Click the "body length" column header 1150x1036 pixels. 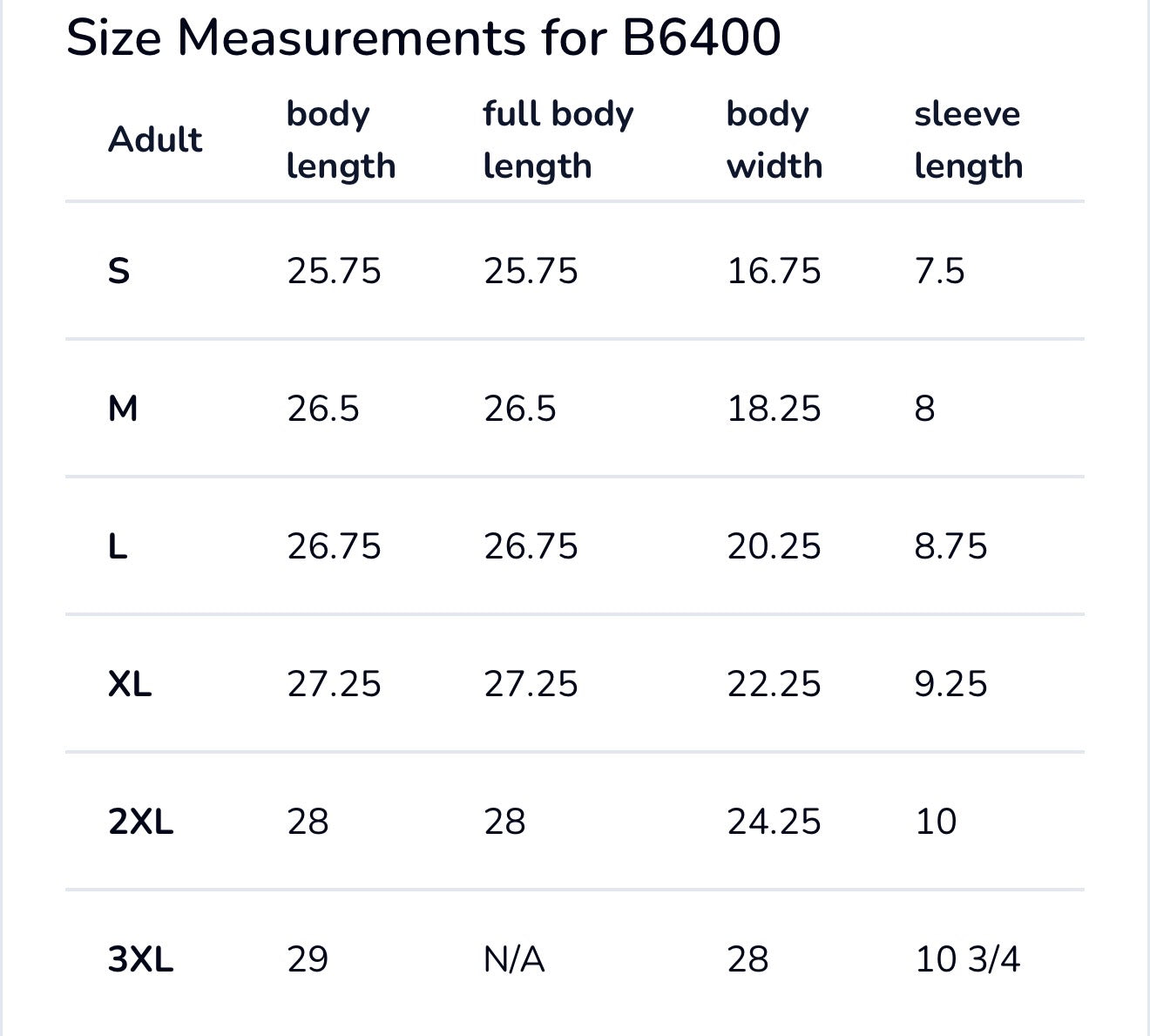click(x=341, y=139)
